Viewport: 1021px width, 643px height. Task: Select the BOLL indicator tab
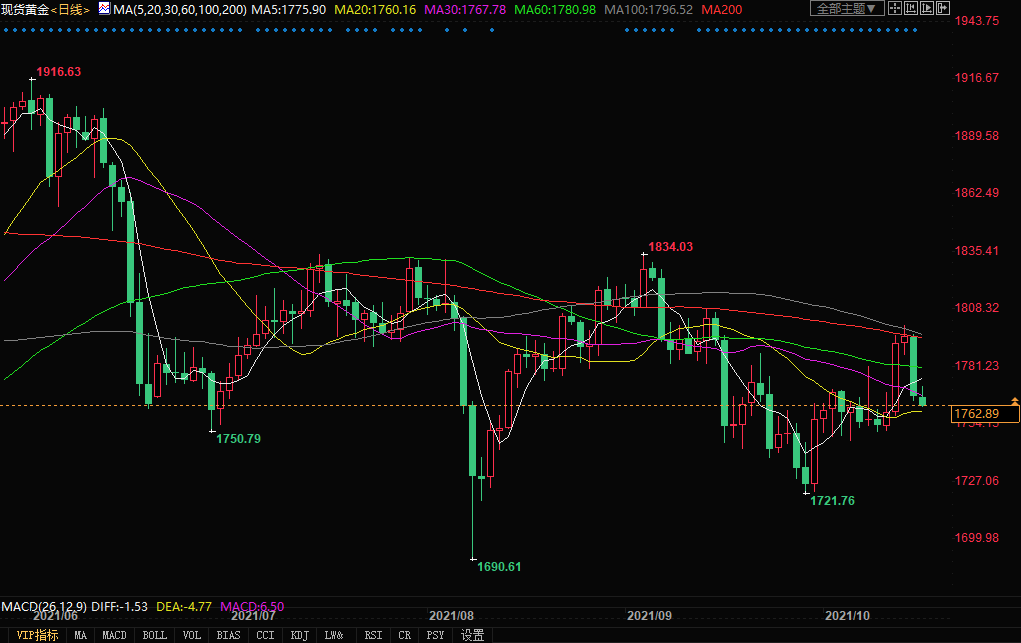[154, 635]
